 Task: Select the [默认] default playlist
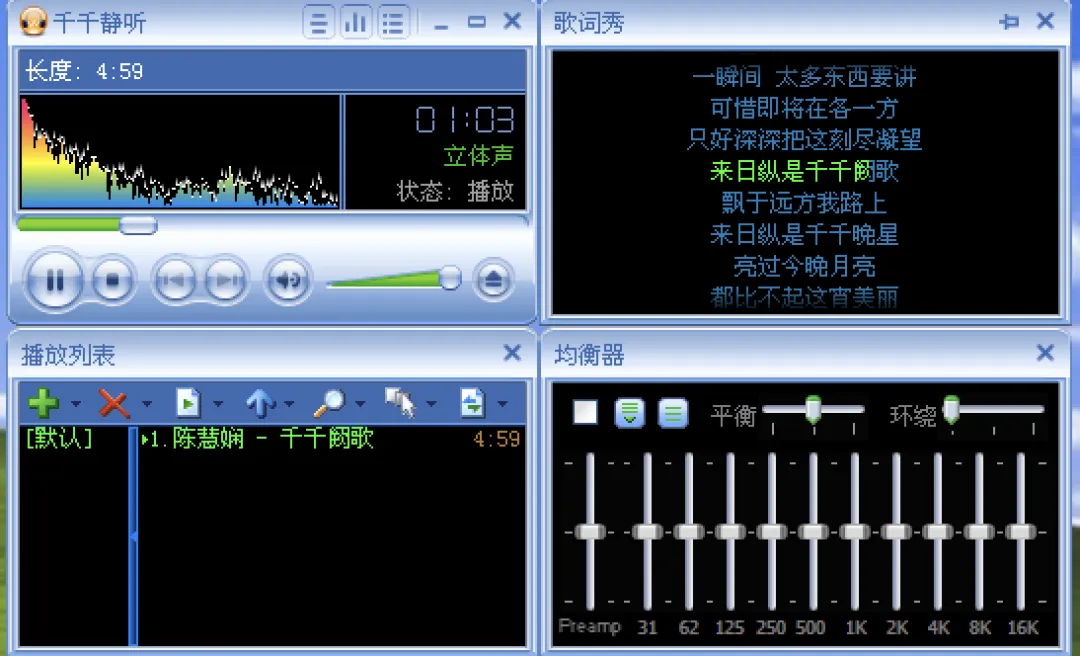[59, 438]
